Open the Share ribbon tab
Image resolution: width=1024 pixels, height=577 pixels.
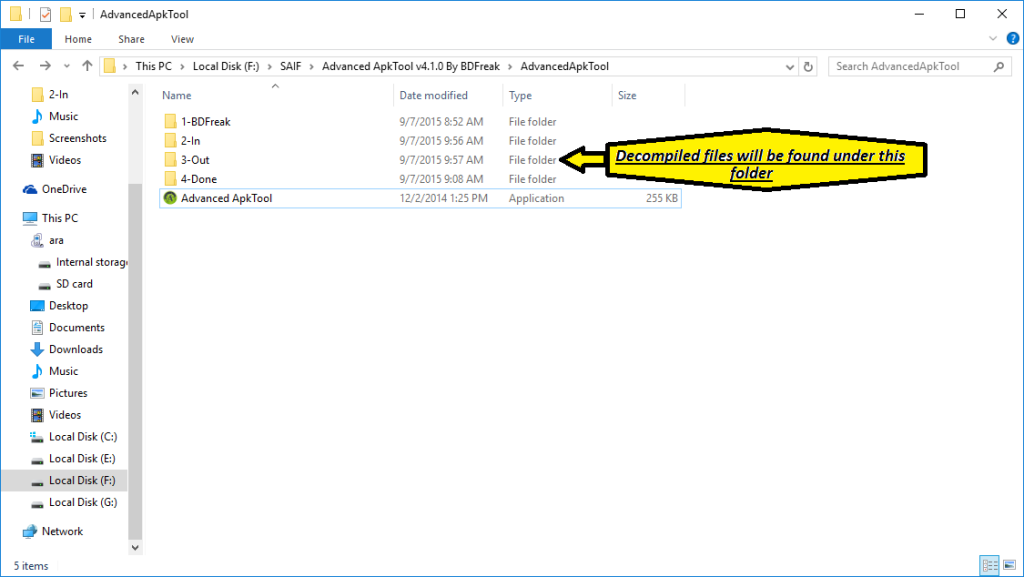coord(131,39)
